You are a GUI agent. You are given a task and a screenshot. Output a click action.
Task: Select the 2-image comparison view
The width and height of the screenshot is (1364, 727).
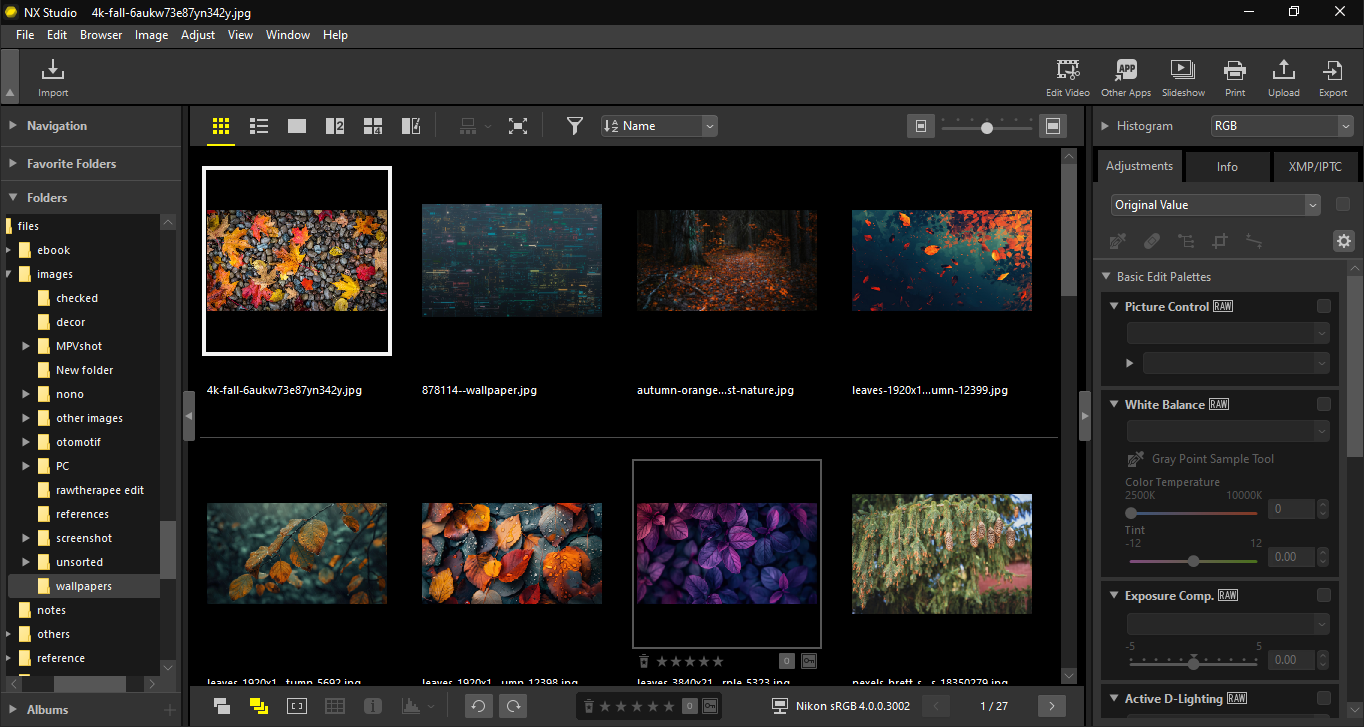coord(335,126)
